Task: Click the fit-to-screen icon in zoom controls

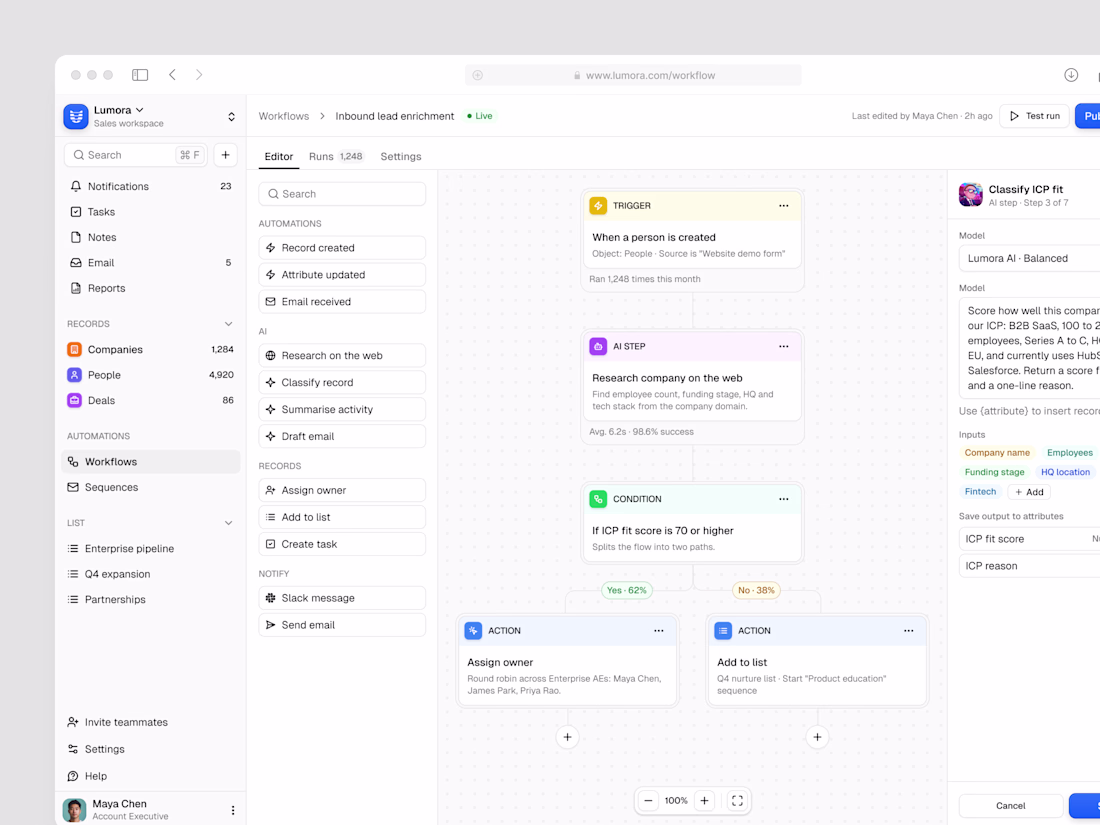Action: point(737,800)
